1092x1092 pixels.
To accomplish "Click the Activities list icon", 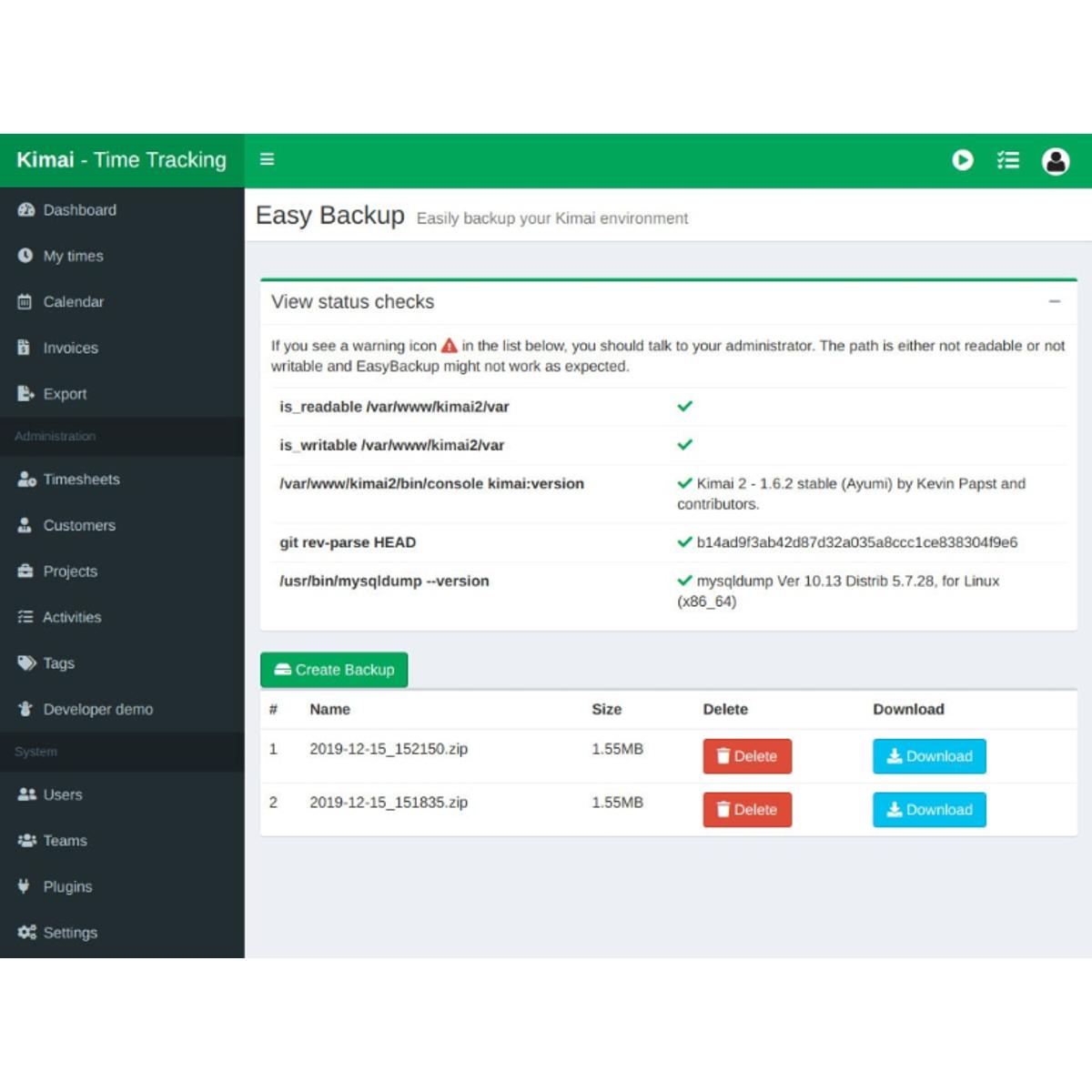I will pyautogui.click(x=25, y=617).
